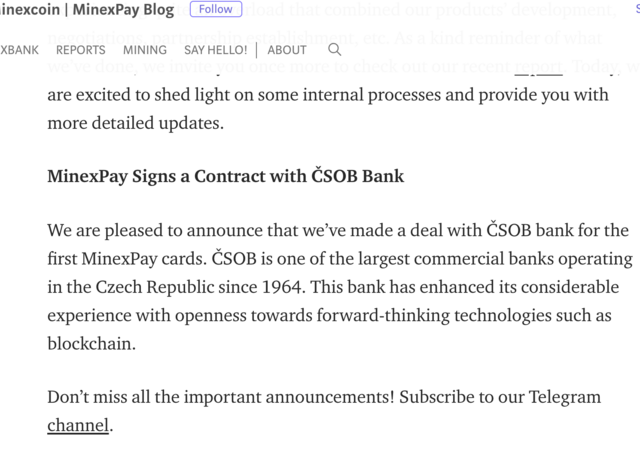Click the word 'Telegram' in the text
Viewport: 640px width, 462px height.
(564, 397)
